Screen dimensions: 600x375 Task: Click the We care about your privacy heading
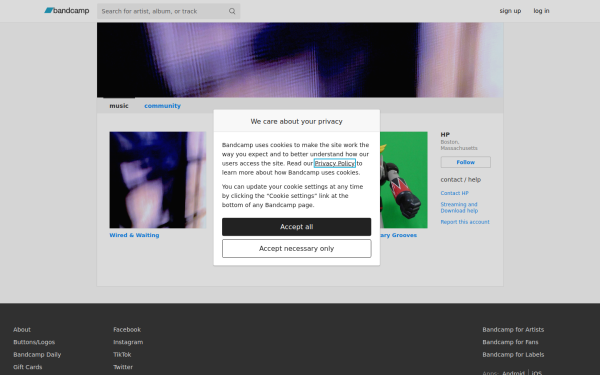coord(297,121)
